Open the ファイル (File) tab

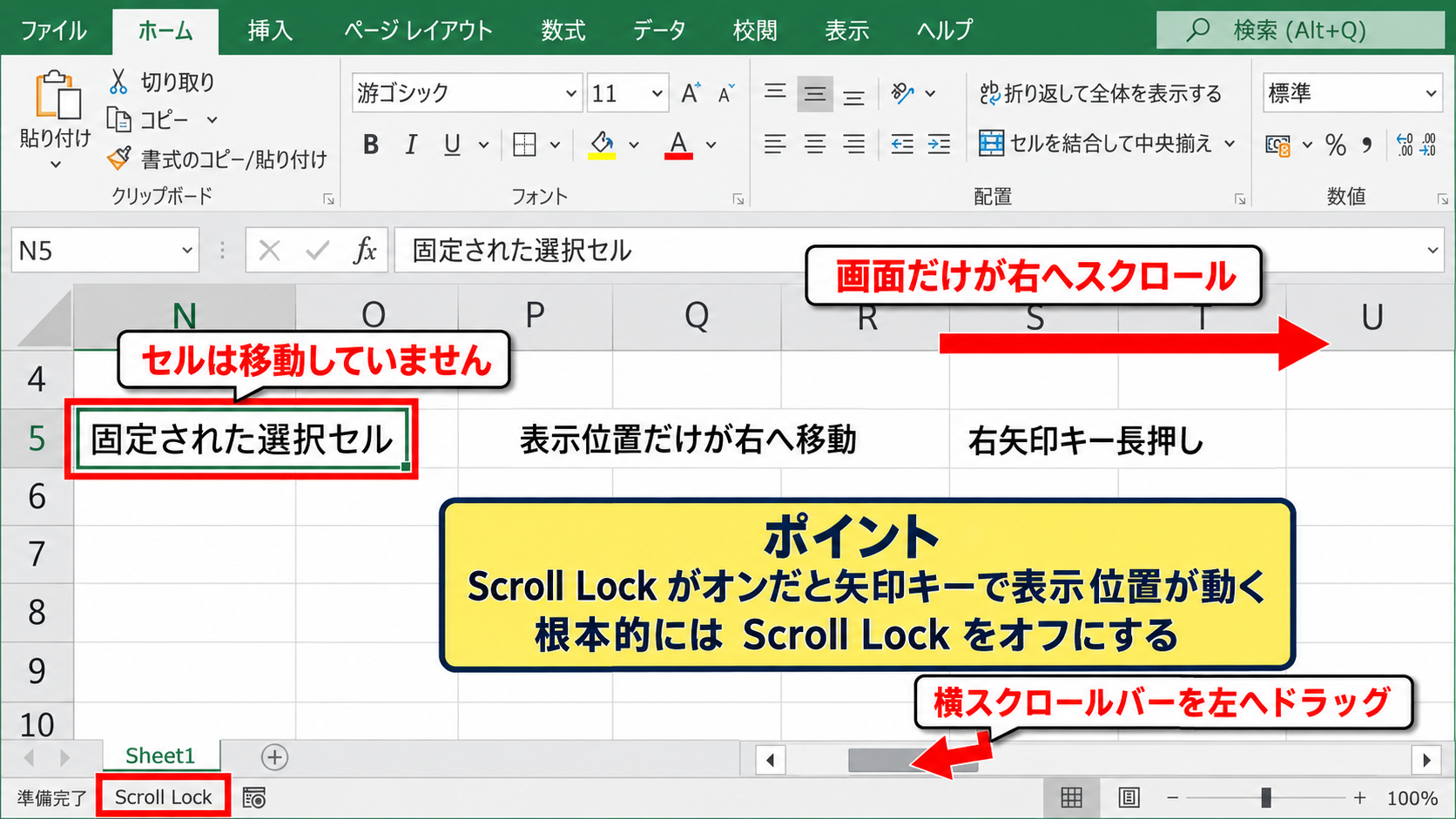click(x=54, y=30)
